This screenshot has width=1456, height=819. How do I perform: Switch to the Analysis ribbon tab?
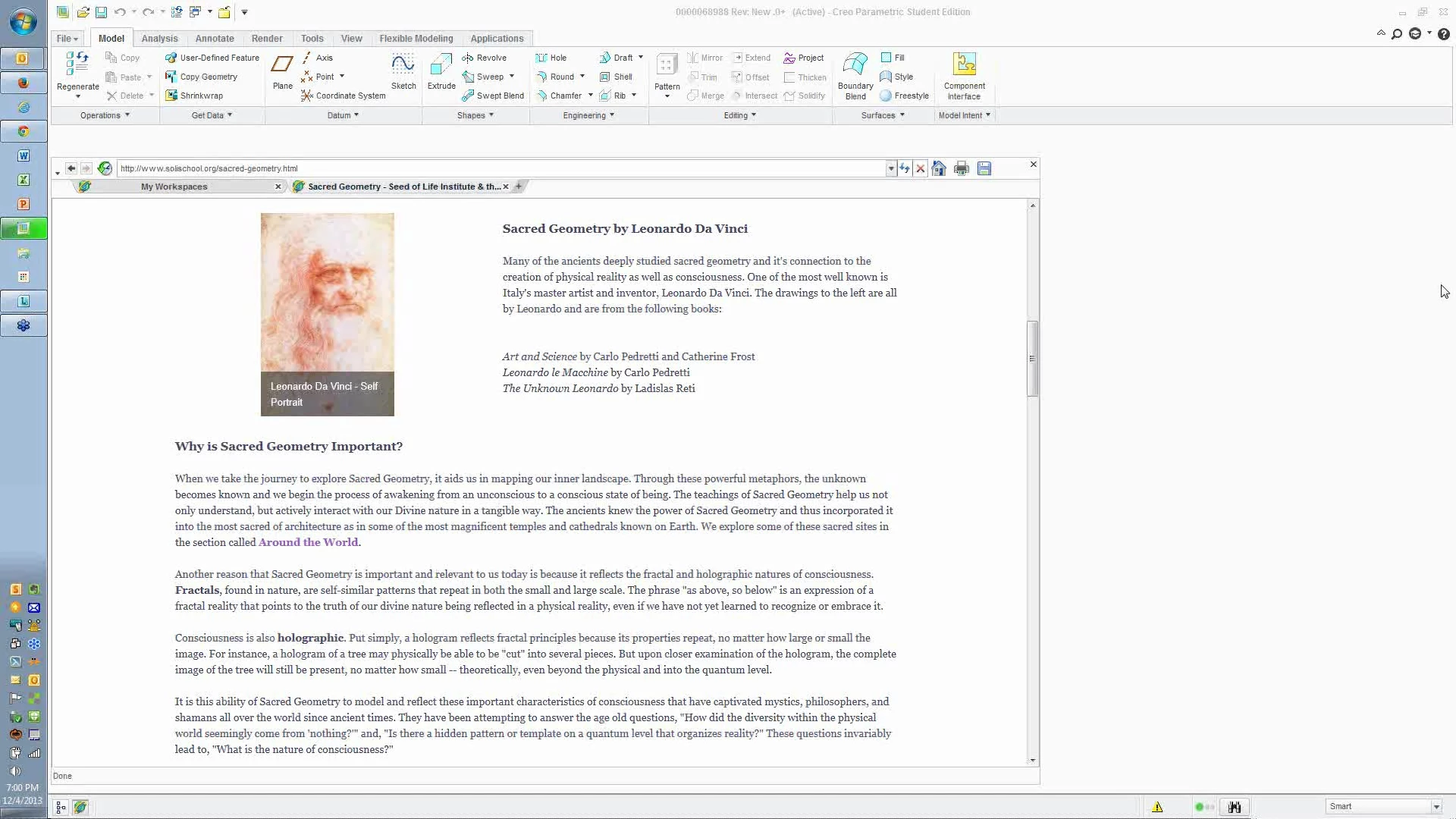[x=159, y=39]
